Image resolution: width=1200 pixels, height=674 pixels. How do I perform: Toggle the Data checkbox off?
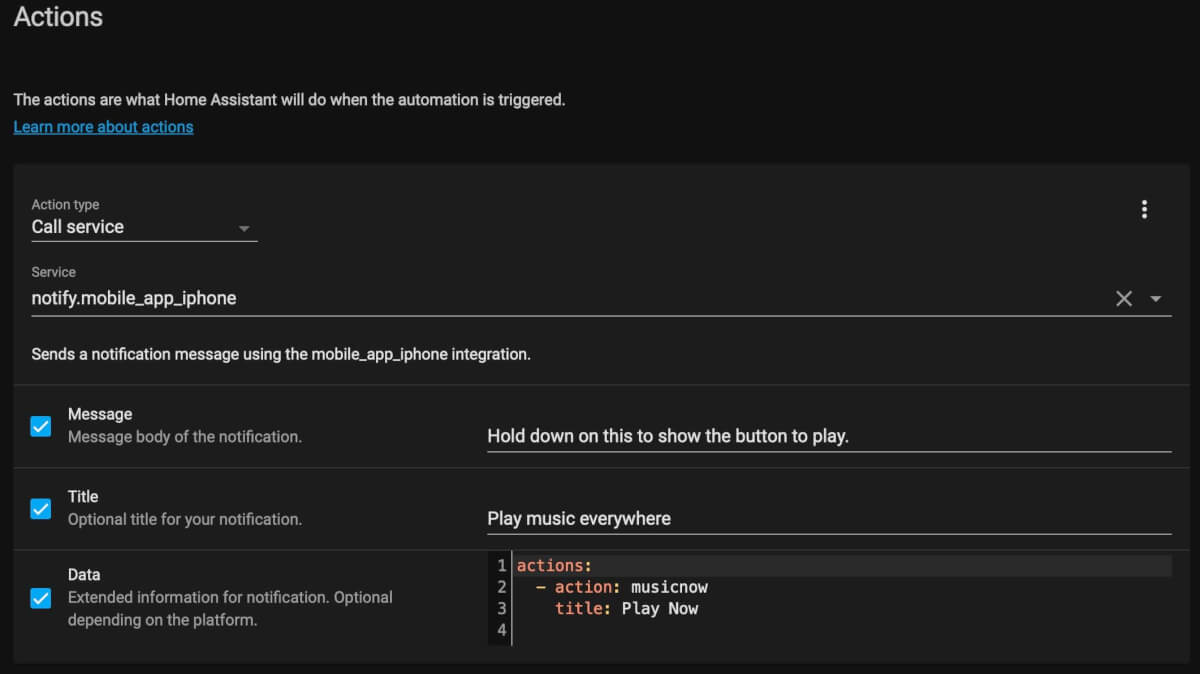click(41, 598)
